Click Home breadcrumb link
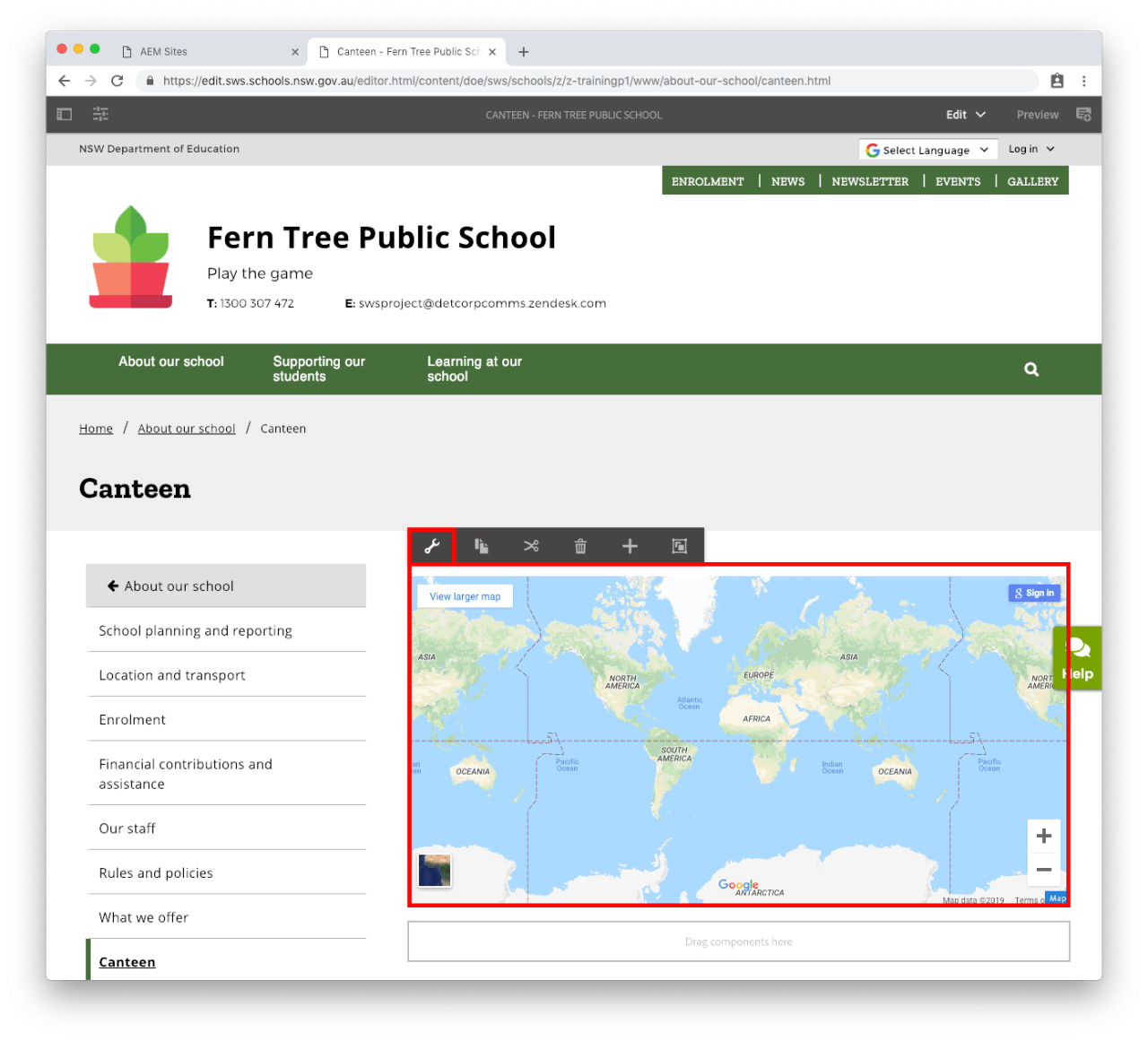The width and height of the screenshot is (1148, 1041). pyautogui.click(x=96, y=429)
